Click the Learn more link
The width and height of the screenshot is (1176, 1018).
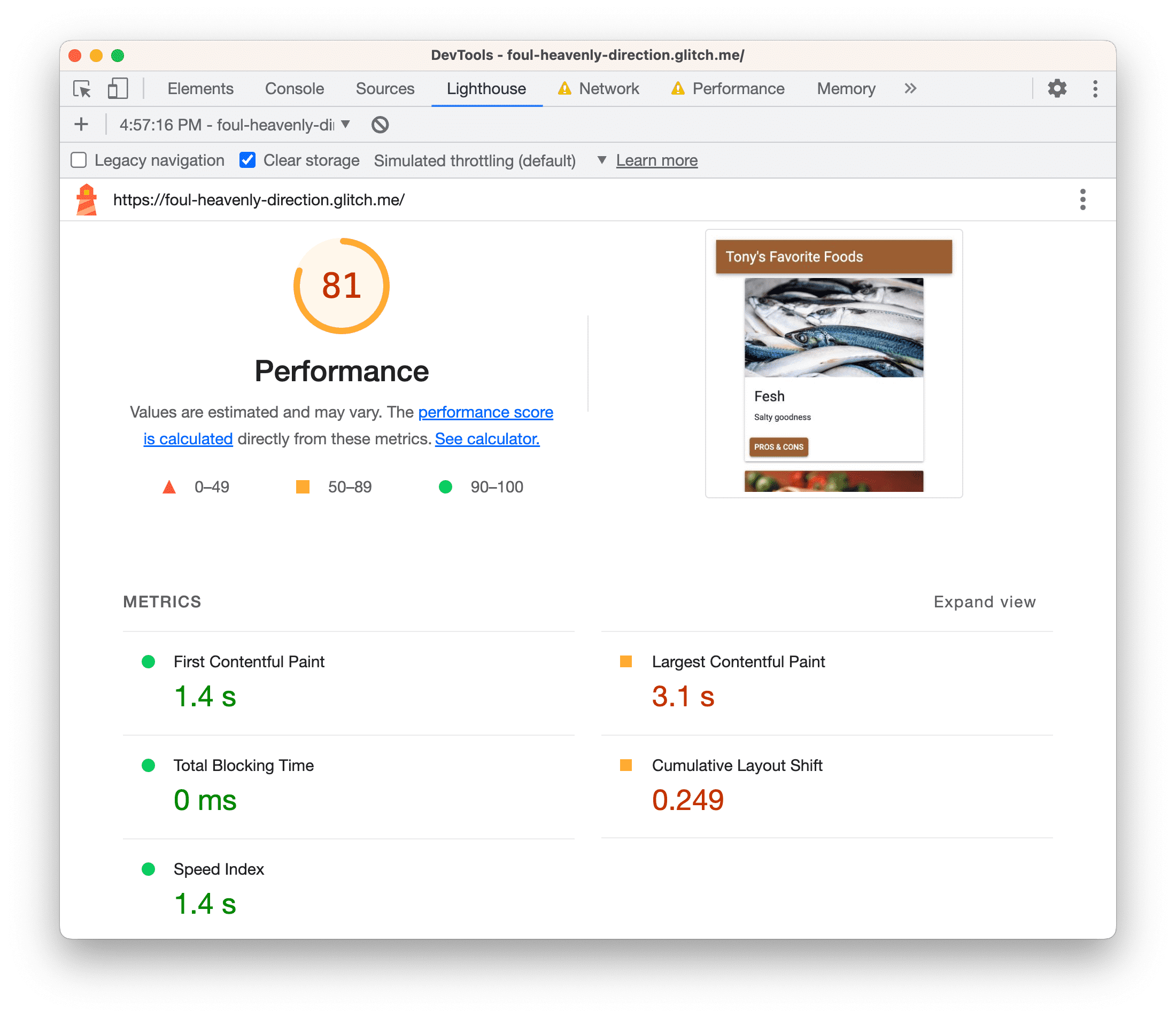657,160
